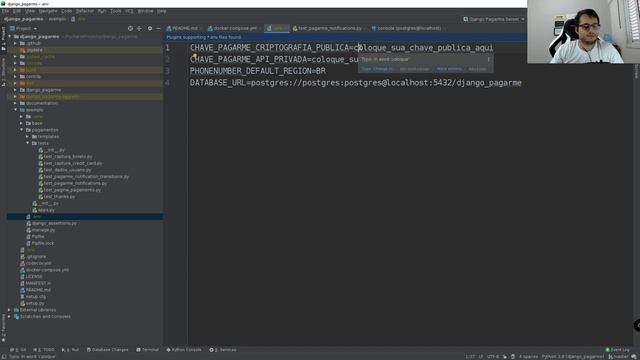Open test_pagina_pagamento.py in the tree
This screenshot has width=640, height=360.
(x=72, y=190)
